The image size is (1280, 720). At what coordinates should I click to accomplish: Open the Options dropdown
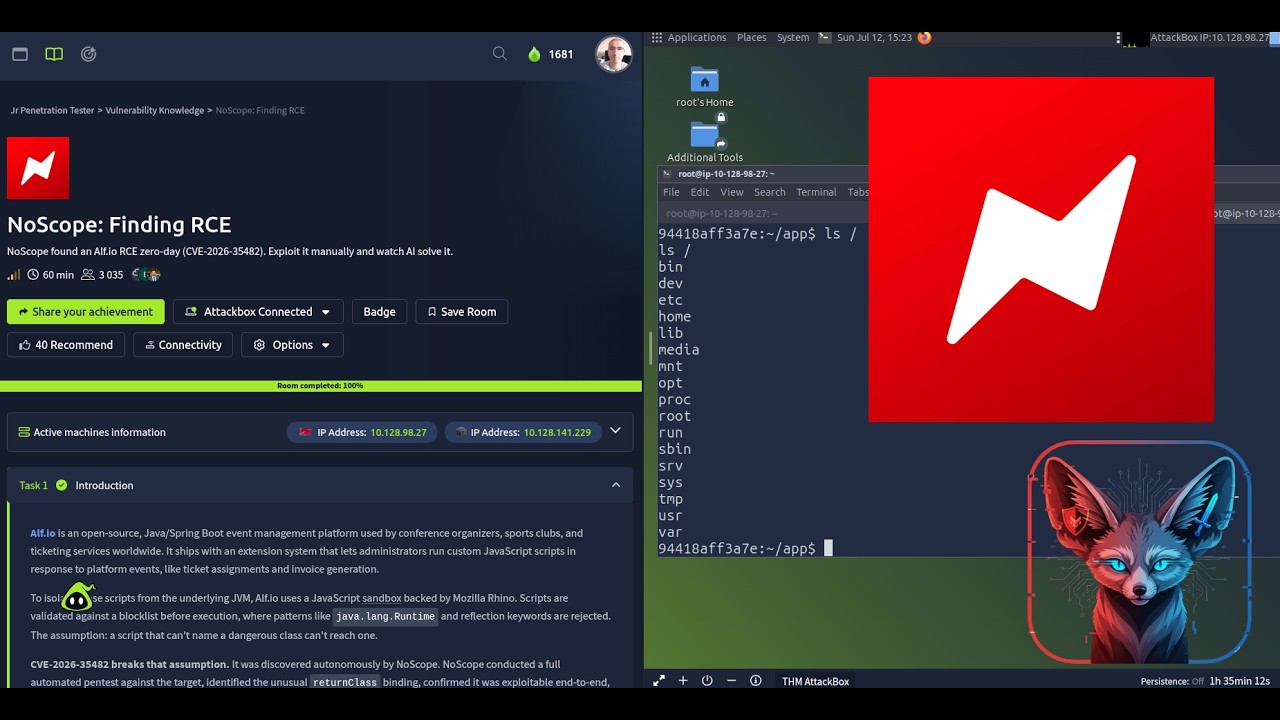point(292,345)
